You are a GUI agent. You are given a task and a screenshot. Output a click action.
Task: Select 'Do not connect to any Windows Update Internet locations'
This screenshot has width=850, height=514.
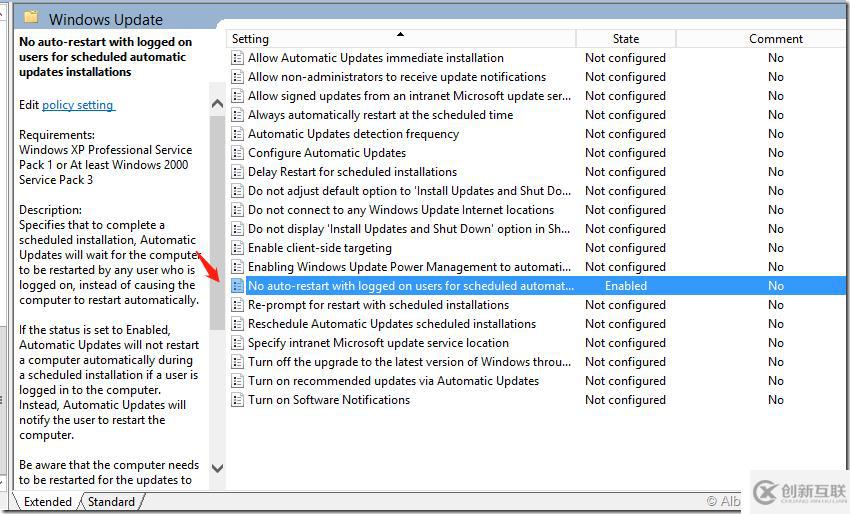point(401,210)
